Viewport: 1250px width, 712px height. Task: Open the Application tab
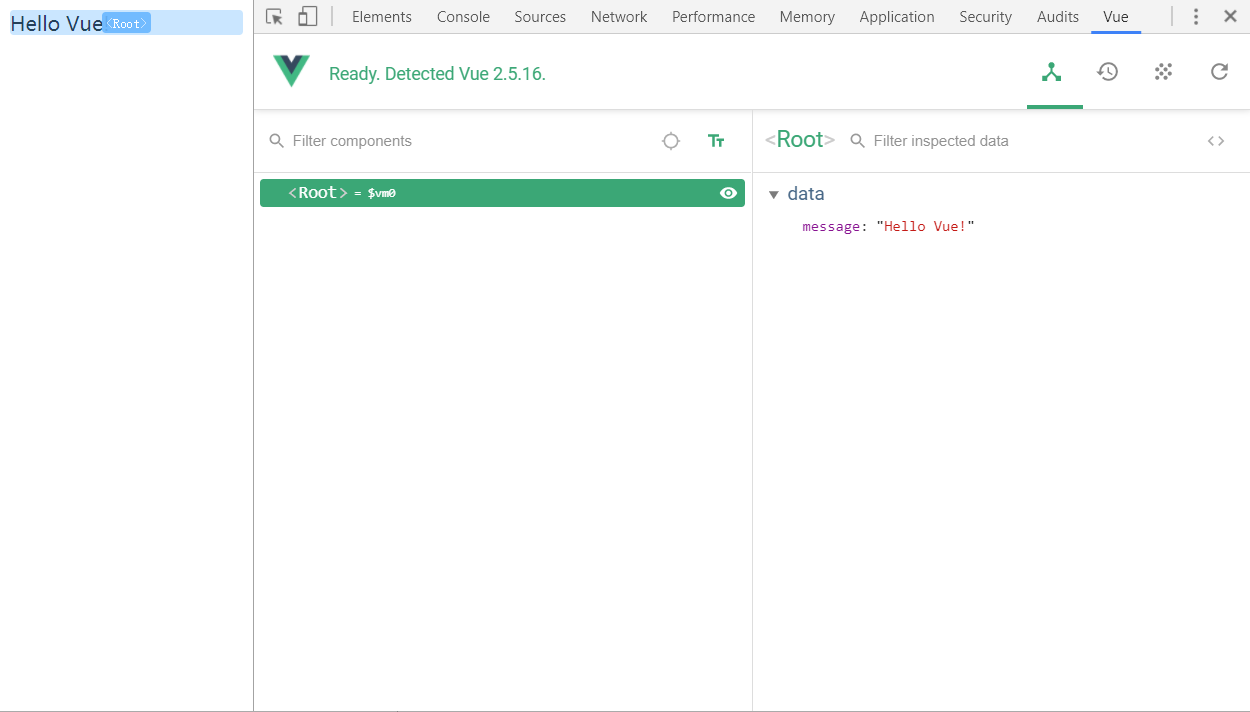coord(897,17)
